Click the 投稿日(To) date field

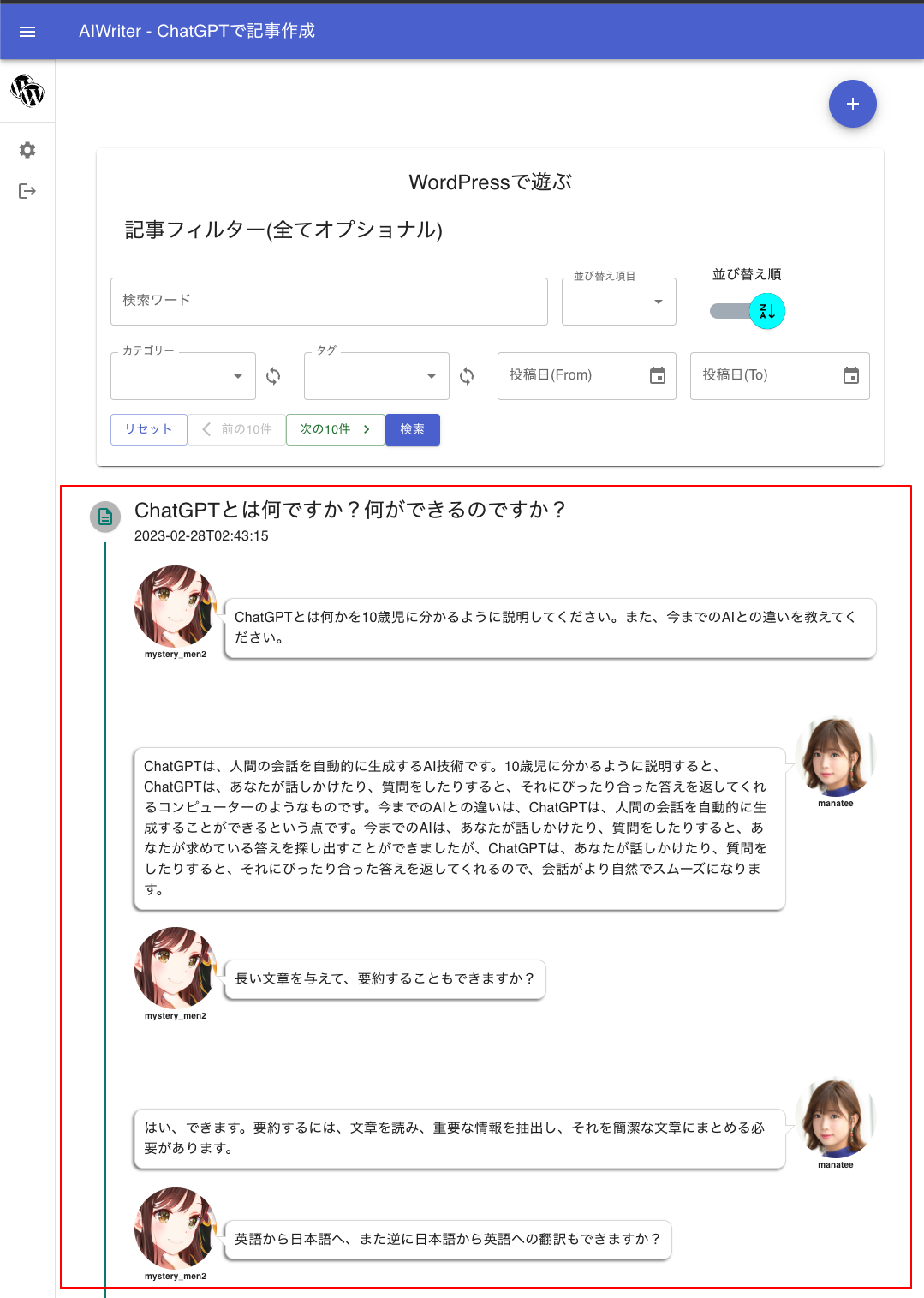[780, 376]
